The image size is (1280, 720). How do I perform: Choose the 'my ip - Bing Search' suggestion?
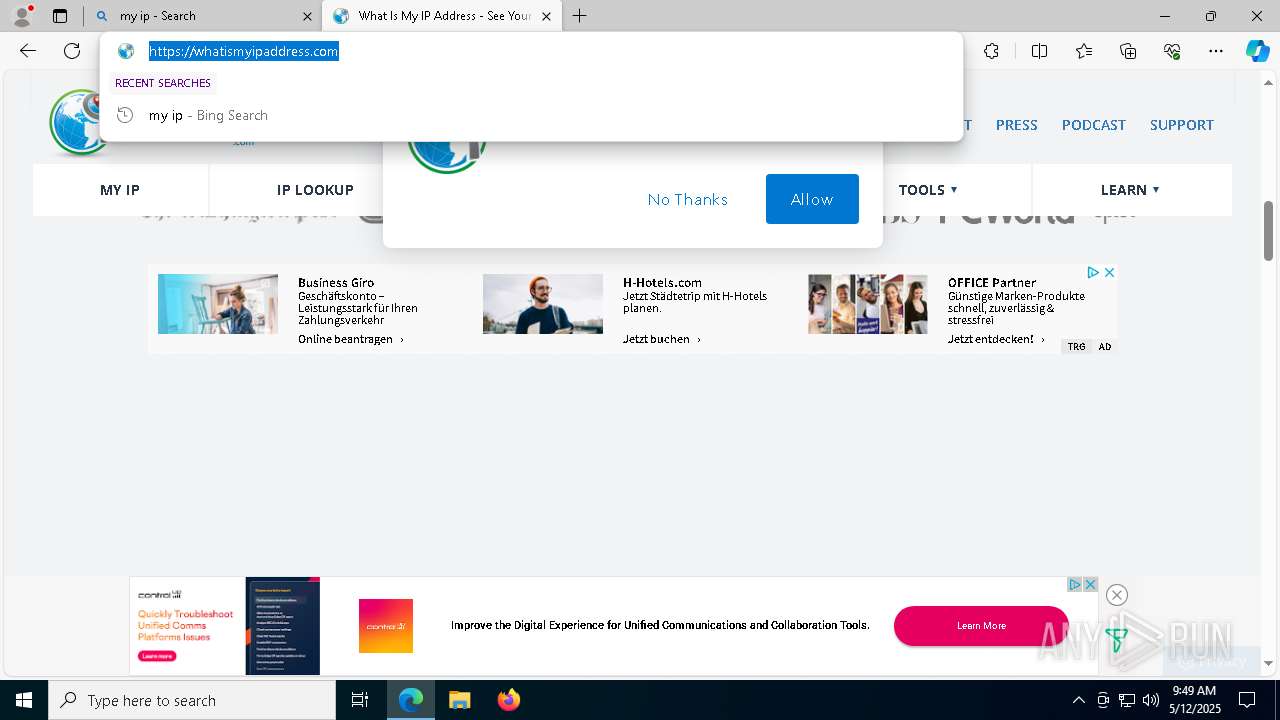coord(530,115)
